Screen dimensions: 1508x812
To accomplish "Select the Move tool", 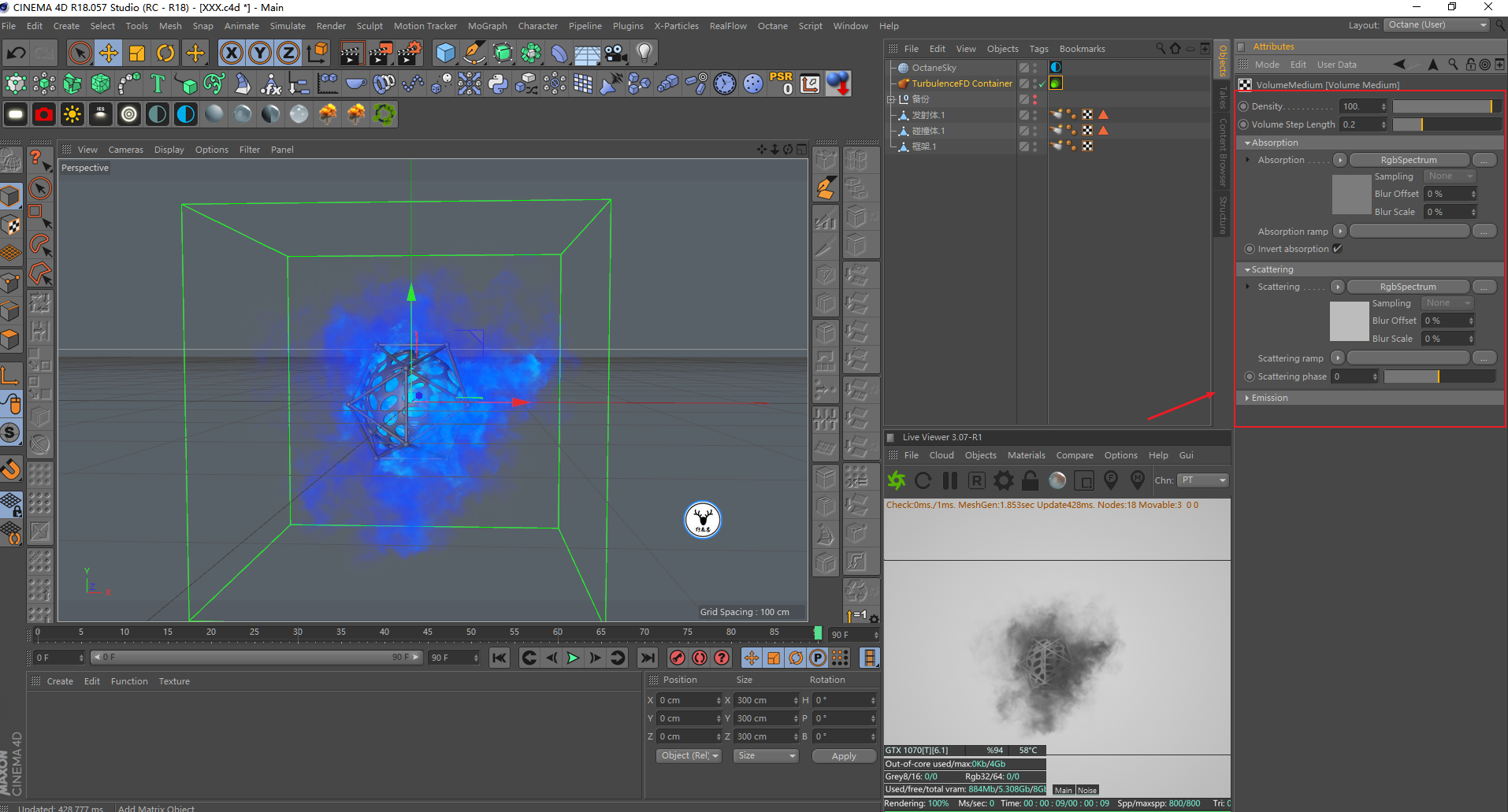I will pos(109,54).
